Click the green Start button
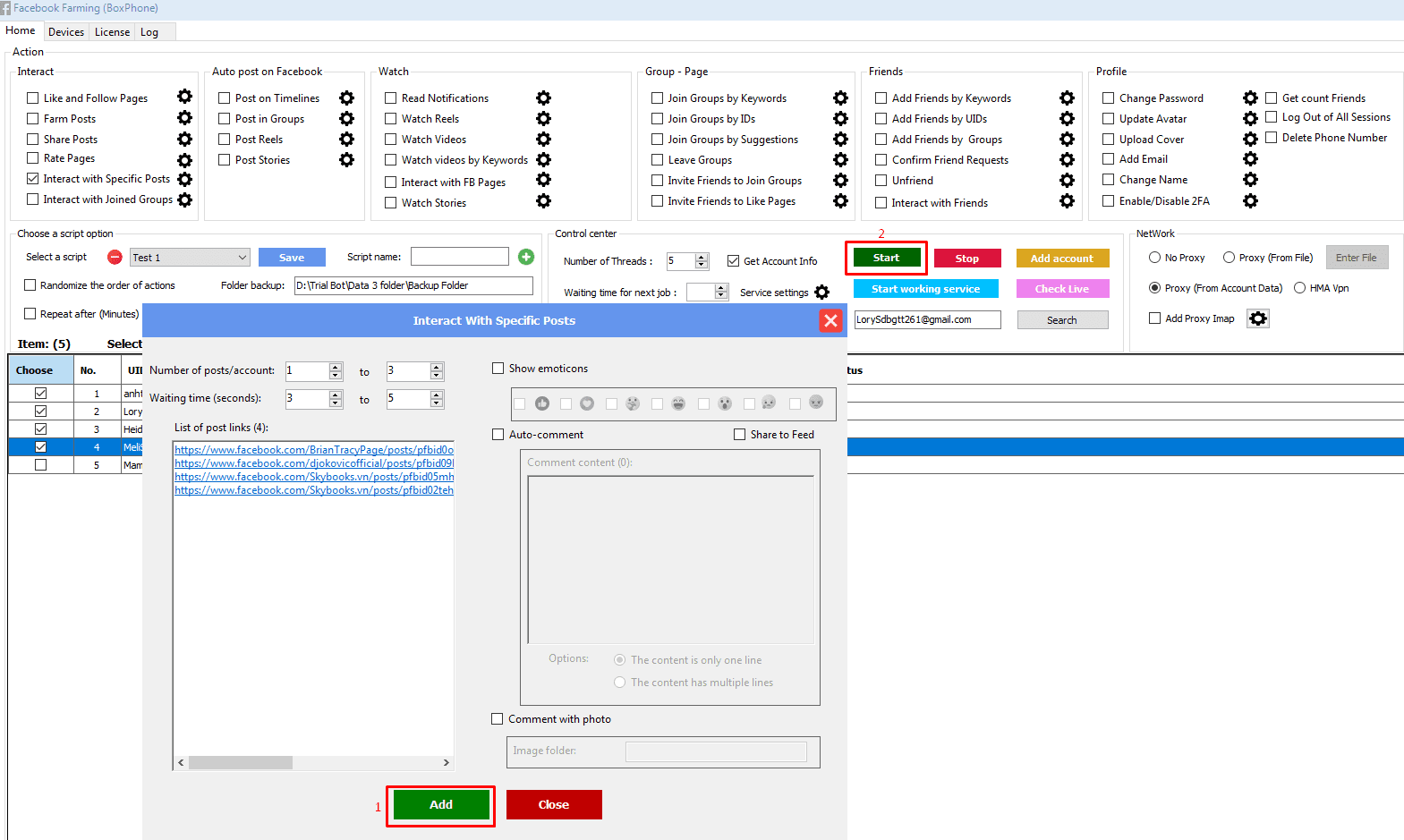Image resolution: width=1404 pixels, height=840 pixels. click(886, 258)
